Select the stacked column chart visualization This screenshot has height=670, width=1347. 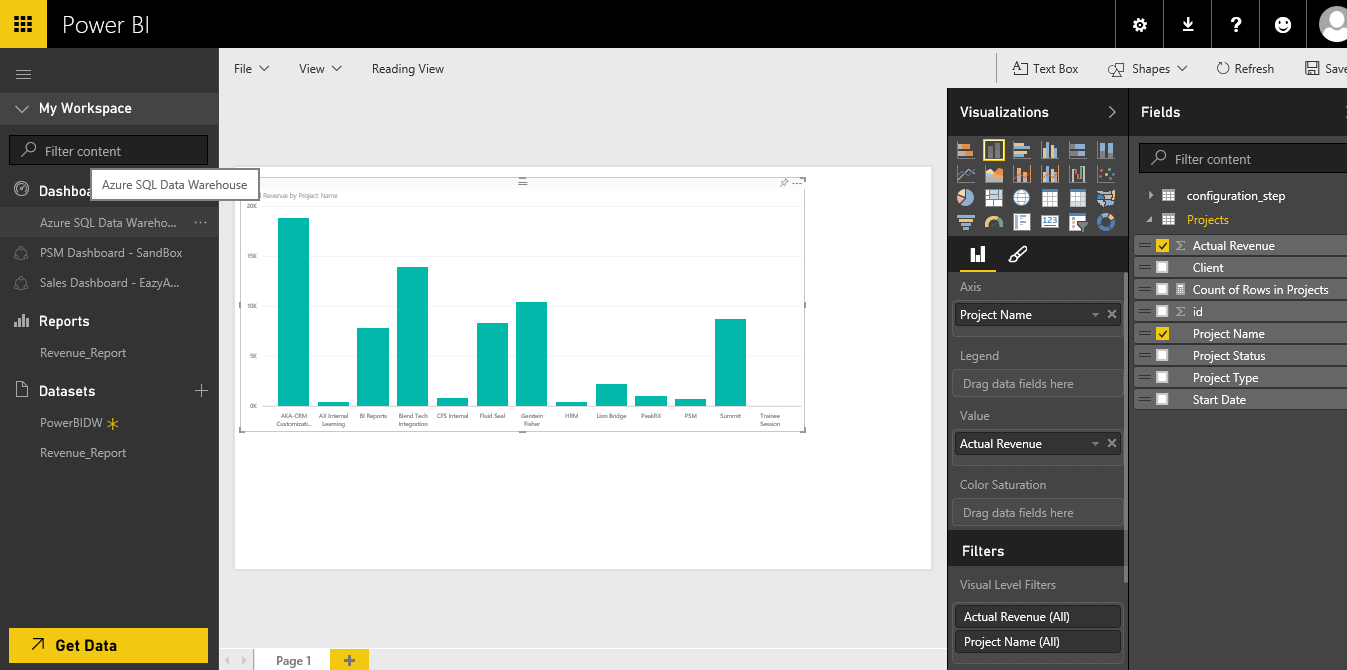[x=993, y=150]
